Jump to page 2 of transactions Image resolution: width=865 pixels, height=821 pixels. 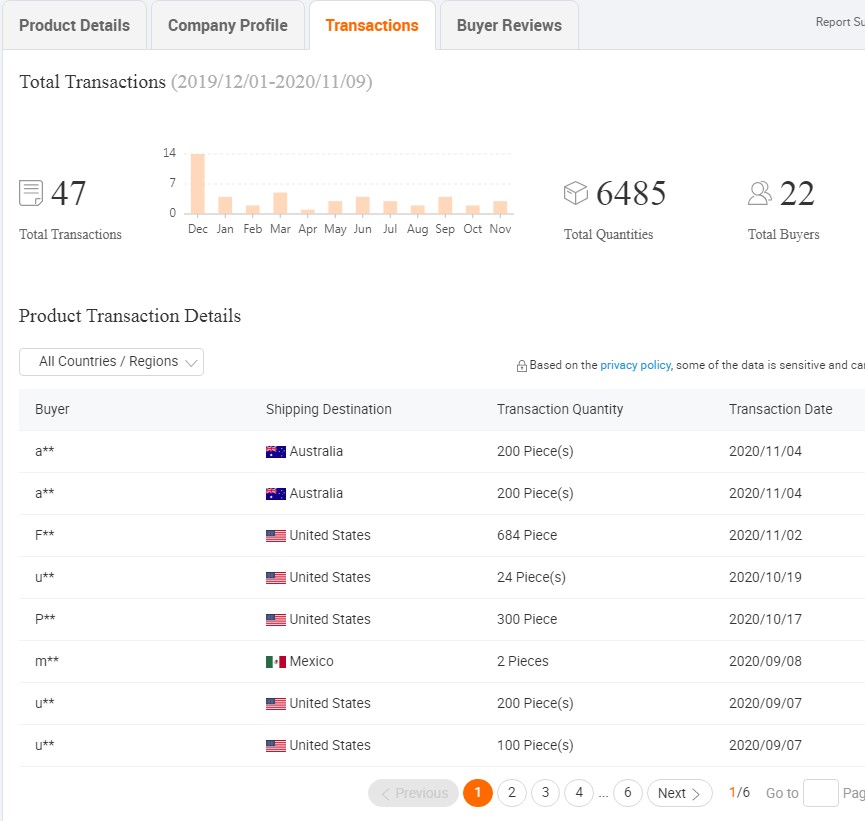click(511, 793)
